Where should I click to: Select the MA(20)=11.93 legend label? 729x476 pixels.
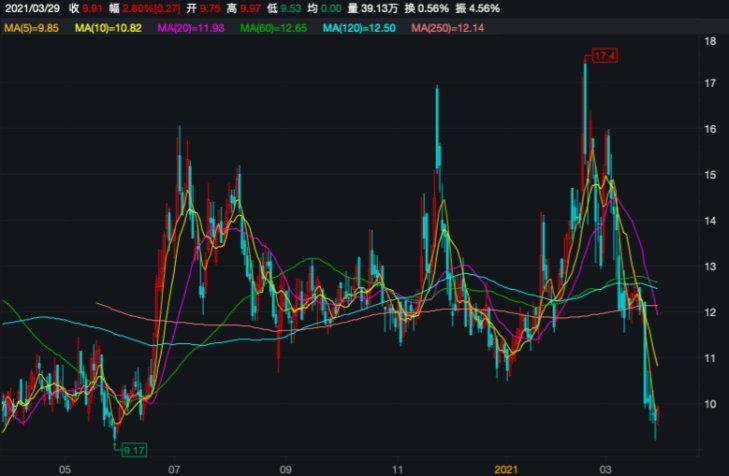(191, 28)
